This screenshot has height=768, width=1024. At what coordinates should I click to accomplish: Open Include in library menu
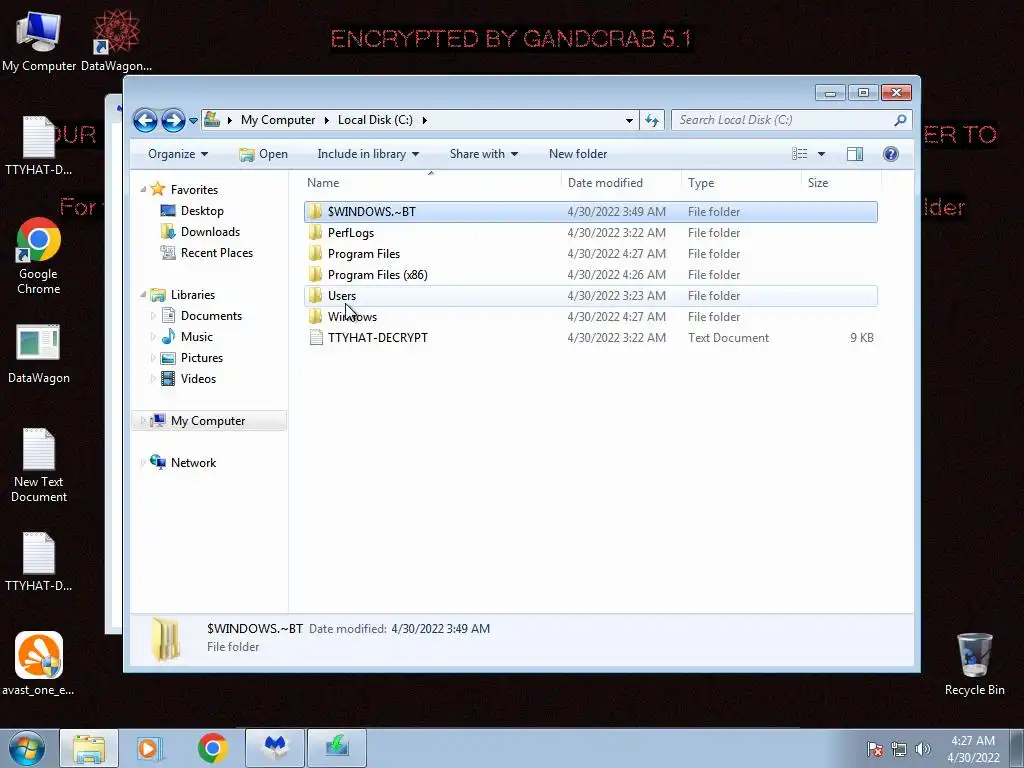(368, 154)
